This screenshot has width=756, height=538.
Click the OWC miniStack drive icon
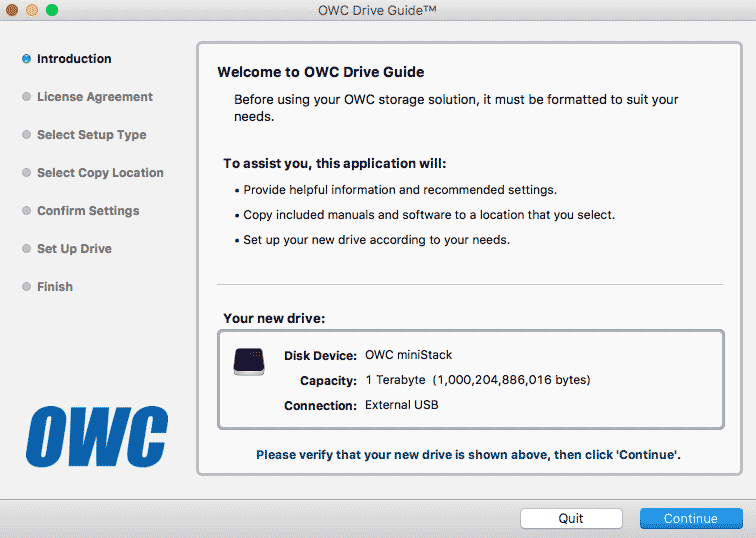(249, 361)
